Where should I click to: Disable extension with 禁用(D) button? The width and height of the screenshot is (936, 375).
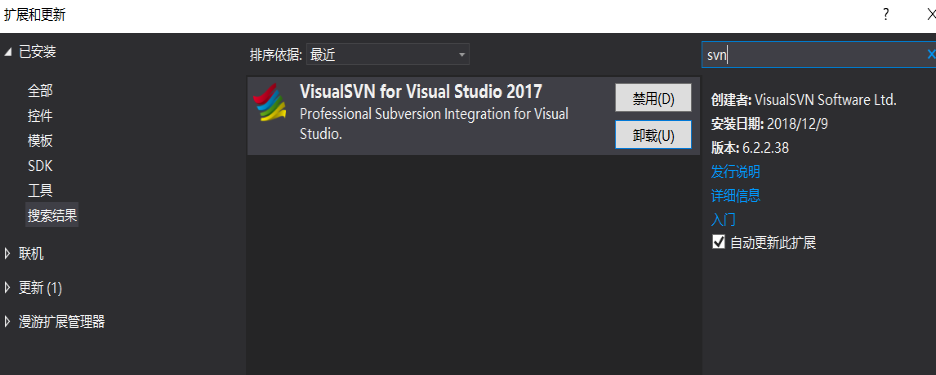653,98
